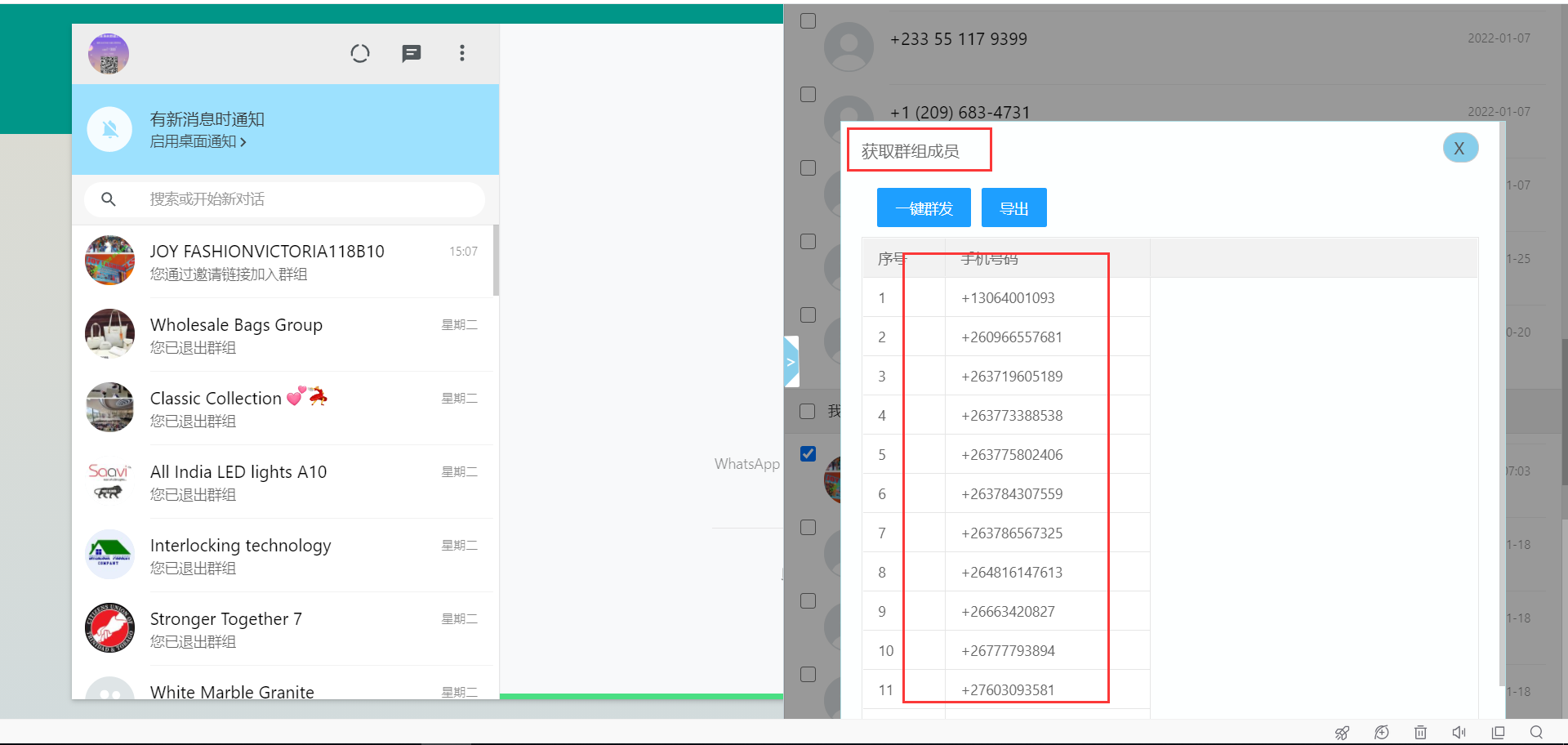Click the muted notification bell icon

coord(110,129)
